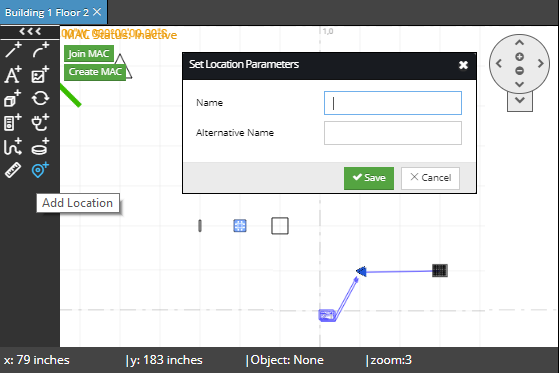560x373 pixels.
Task: Switch to Building 1 Floor 2 tab
Action: click(47, 13)
